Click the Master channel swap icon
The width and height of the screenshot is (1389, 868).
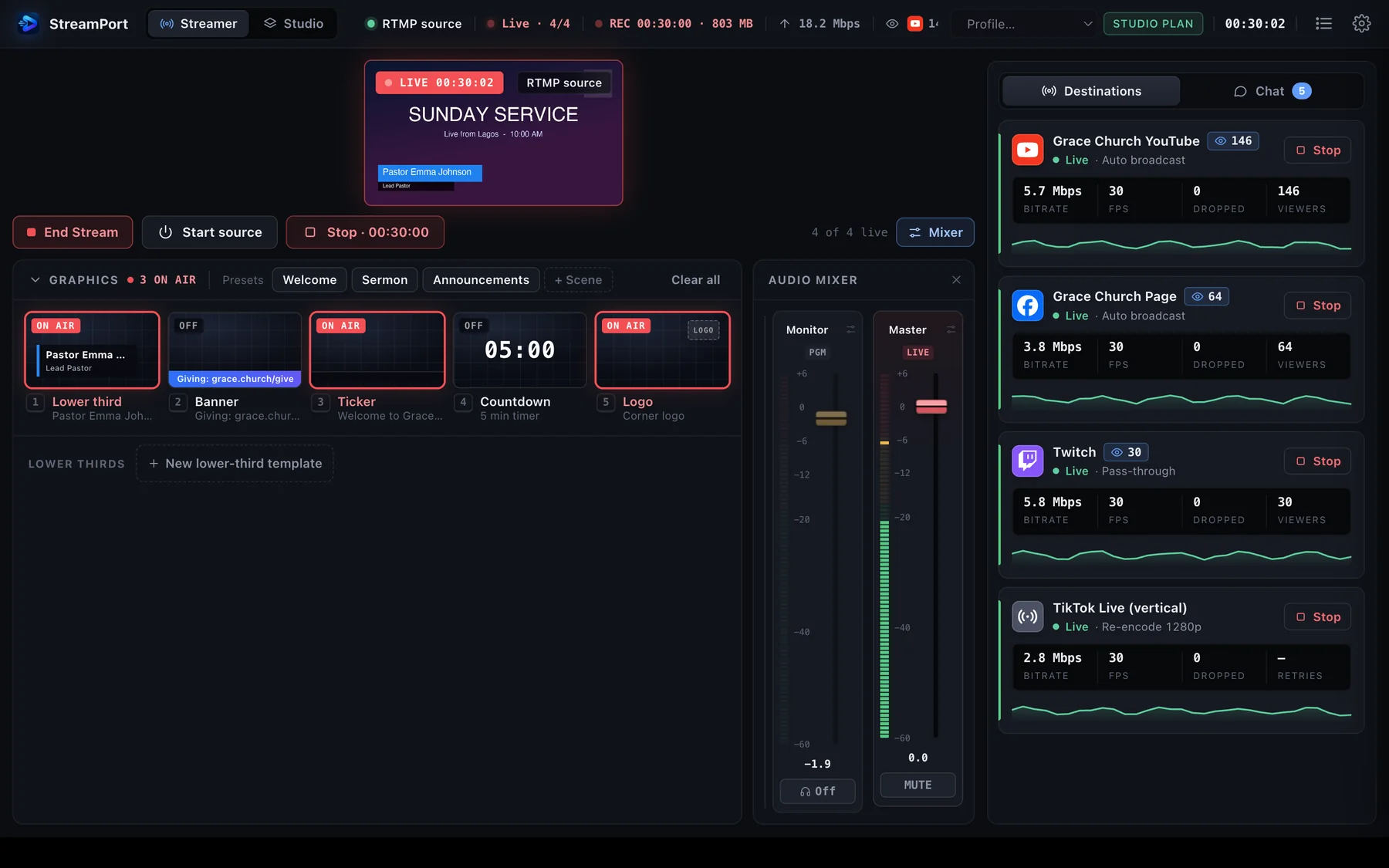(x=951, y=329)
